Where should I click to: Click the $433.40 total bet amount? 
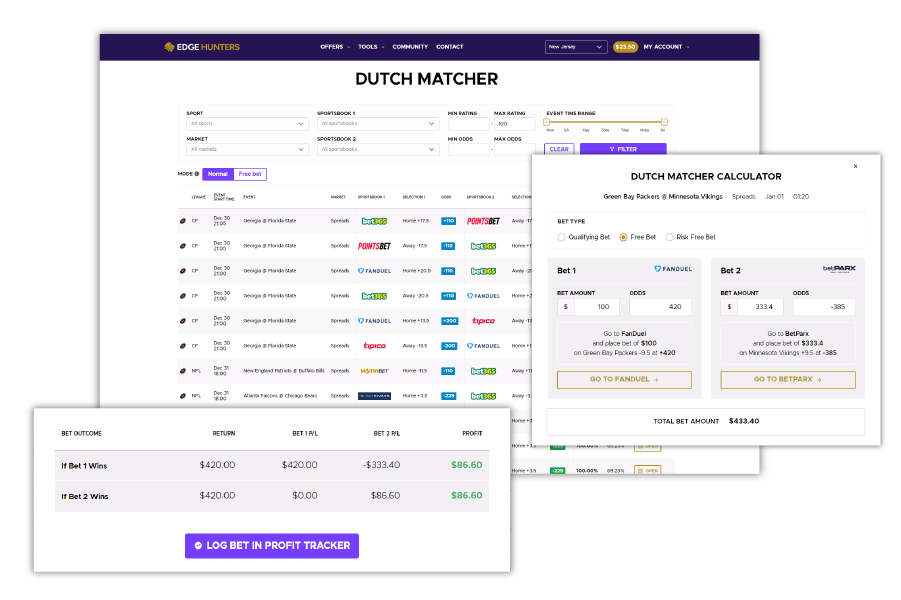[744, 421]
